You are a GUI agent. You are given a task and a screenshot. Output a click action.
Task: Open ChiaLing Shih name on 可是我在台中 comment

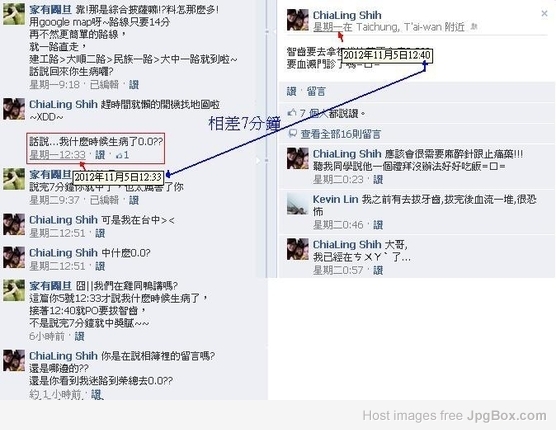pos(63,220)
